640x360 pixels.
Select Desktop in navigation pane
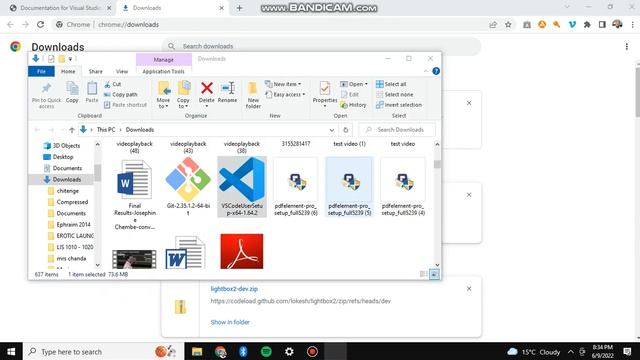(58, 157)
